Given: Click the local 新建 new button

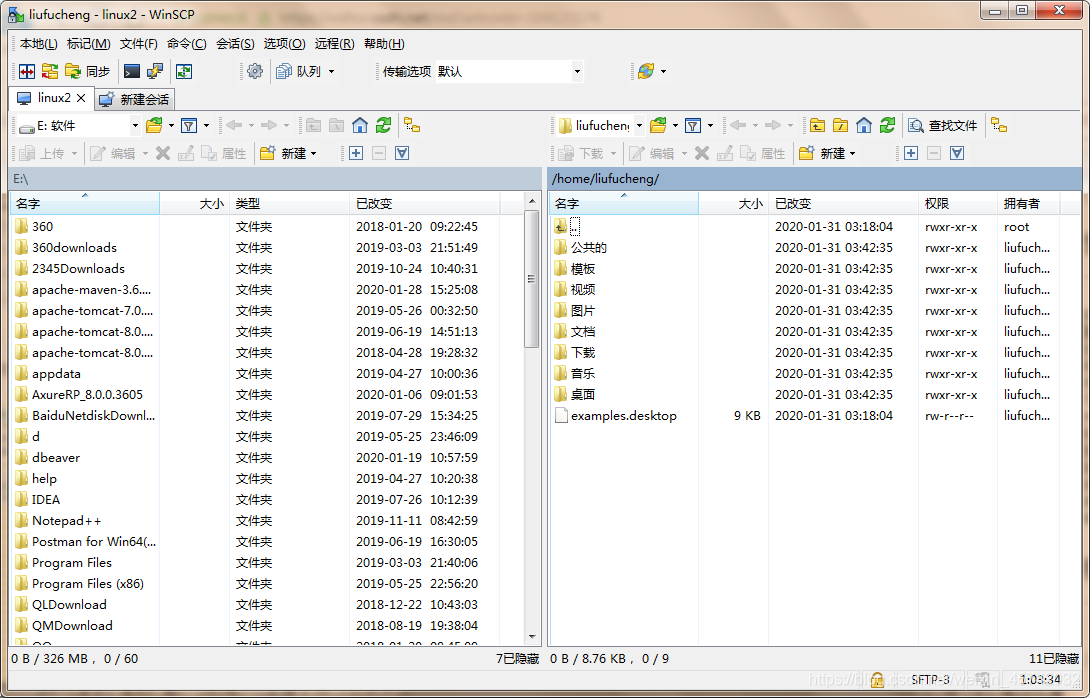Looking at the screenshot, I should pyautogui.click(x=283, y=154).
